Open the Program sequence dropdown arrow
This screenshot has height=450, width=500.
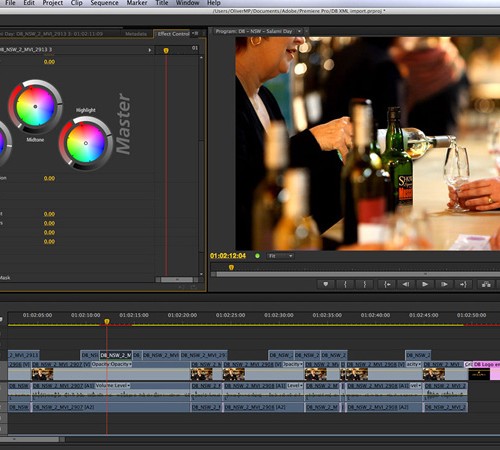pos(299,31)
